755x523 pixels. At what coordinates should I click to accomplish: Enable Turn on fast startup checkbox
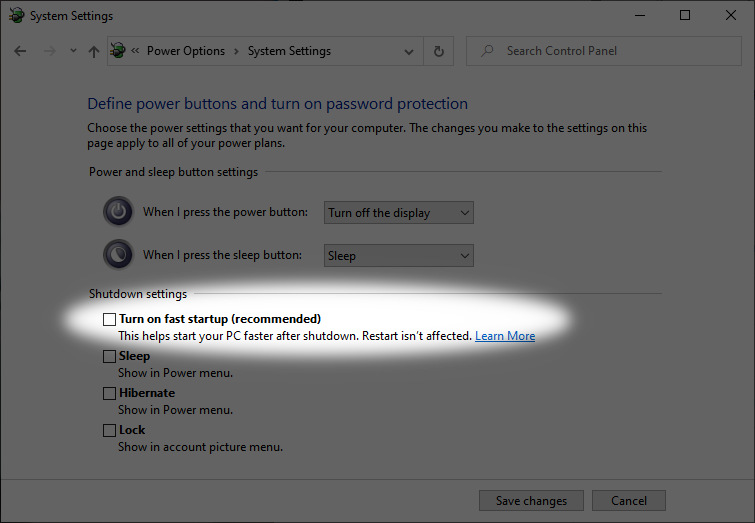click(109, 319)
